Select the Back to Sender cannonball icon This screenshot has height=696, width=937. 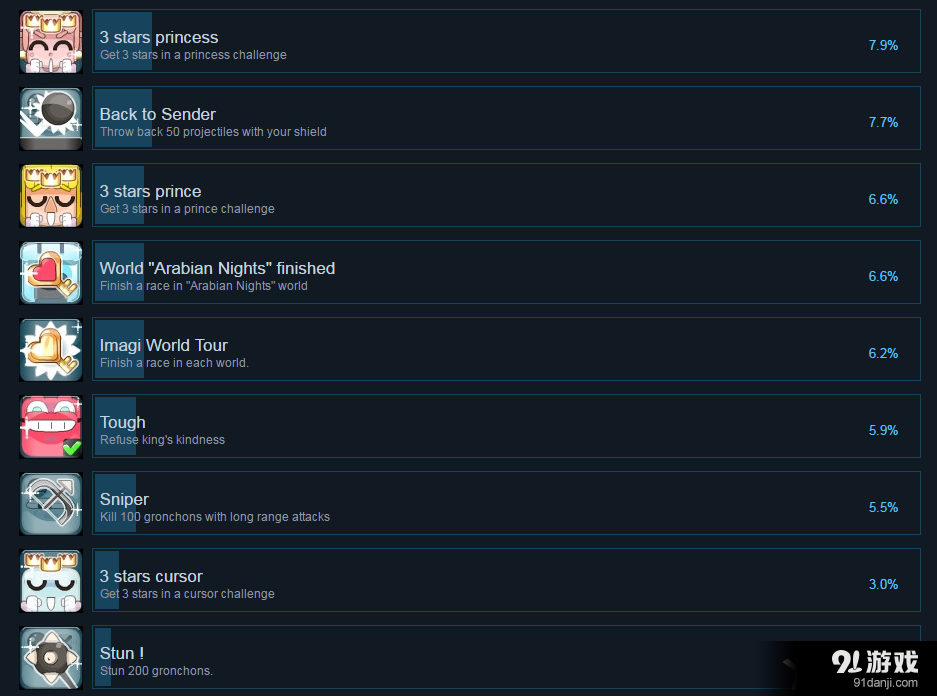[x=51, y=119]
